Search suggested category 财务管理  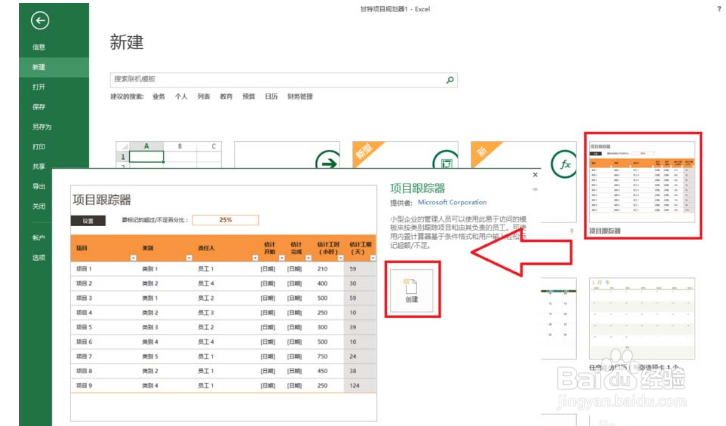[x=300, y=96]
